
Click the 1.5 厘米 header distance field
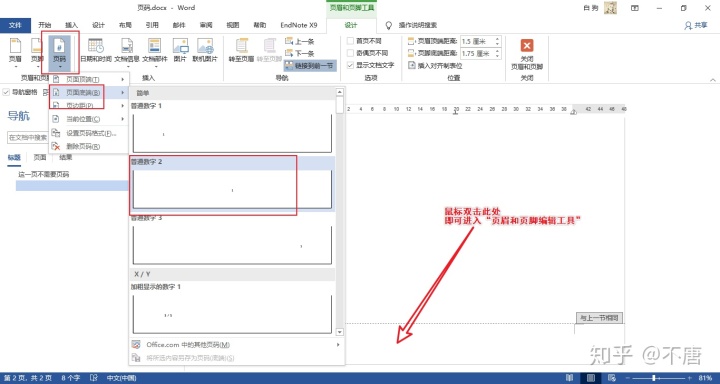[477, 41]
